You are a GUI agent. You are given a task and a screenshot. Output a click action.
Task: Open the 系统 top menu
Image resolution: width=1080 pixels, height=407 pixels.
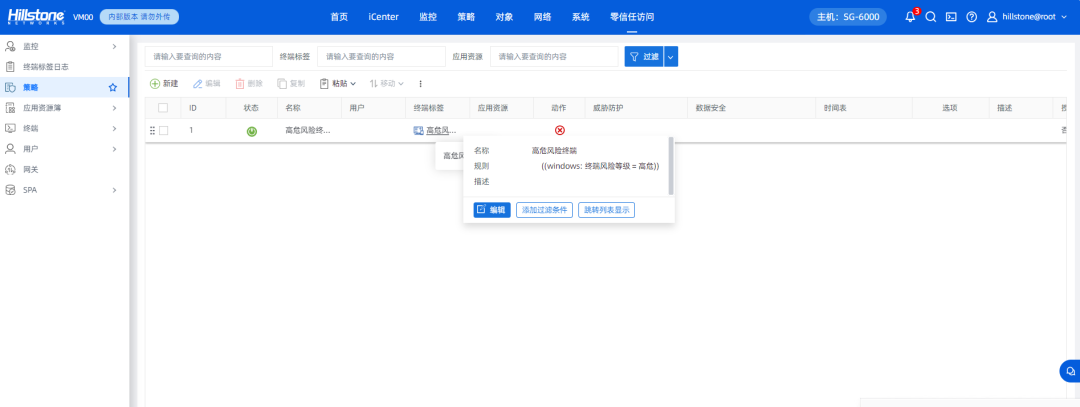[x=581, y=17]
